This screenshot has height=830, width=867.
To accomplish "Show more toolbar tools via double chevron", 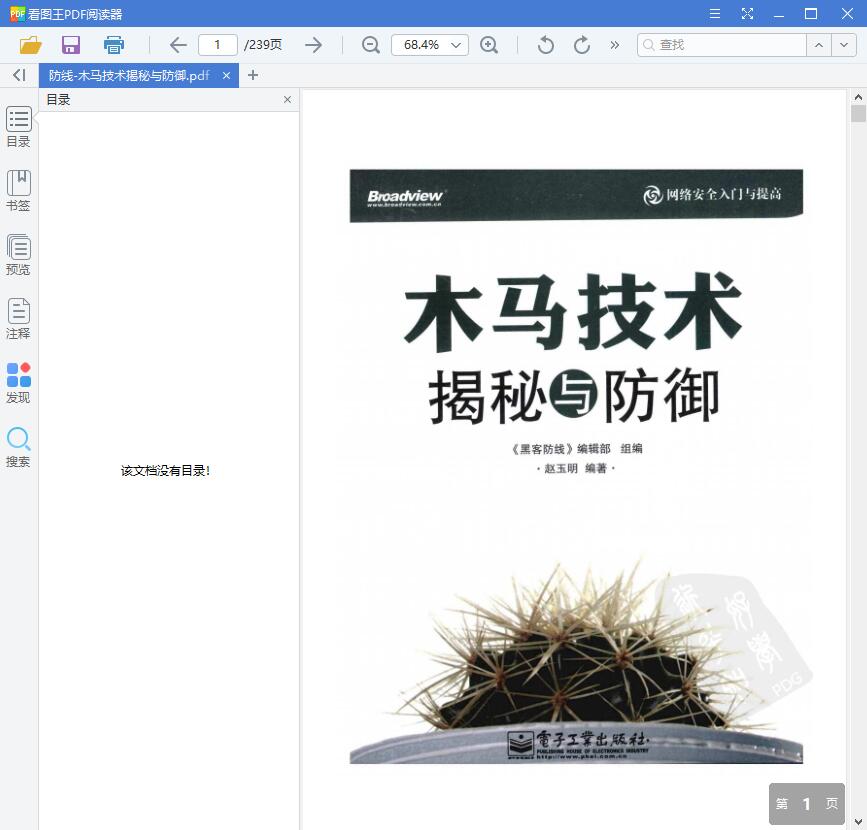I will (x=614, y=45).
